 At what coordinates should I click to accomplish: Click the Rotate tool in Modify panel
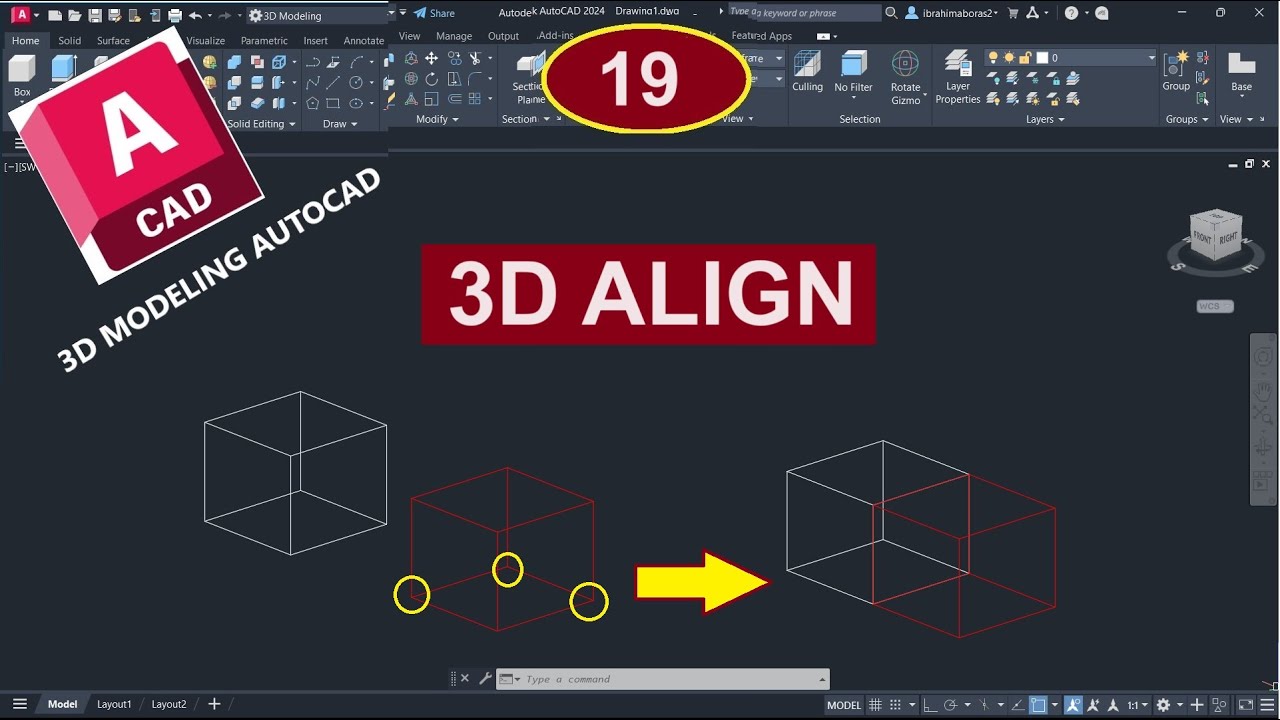pos(432,79)
